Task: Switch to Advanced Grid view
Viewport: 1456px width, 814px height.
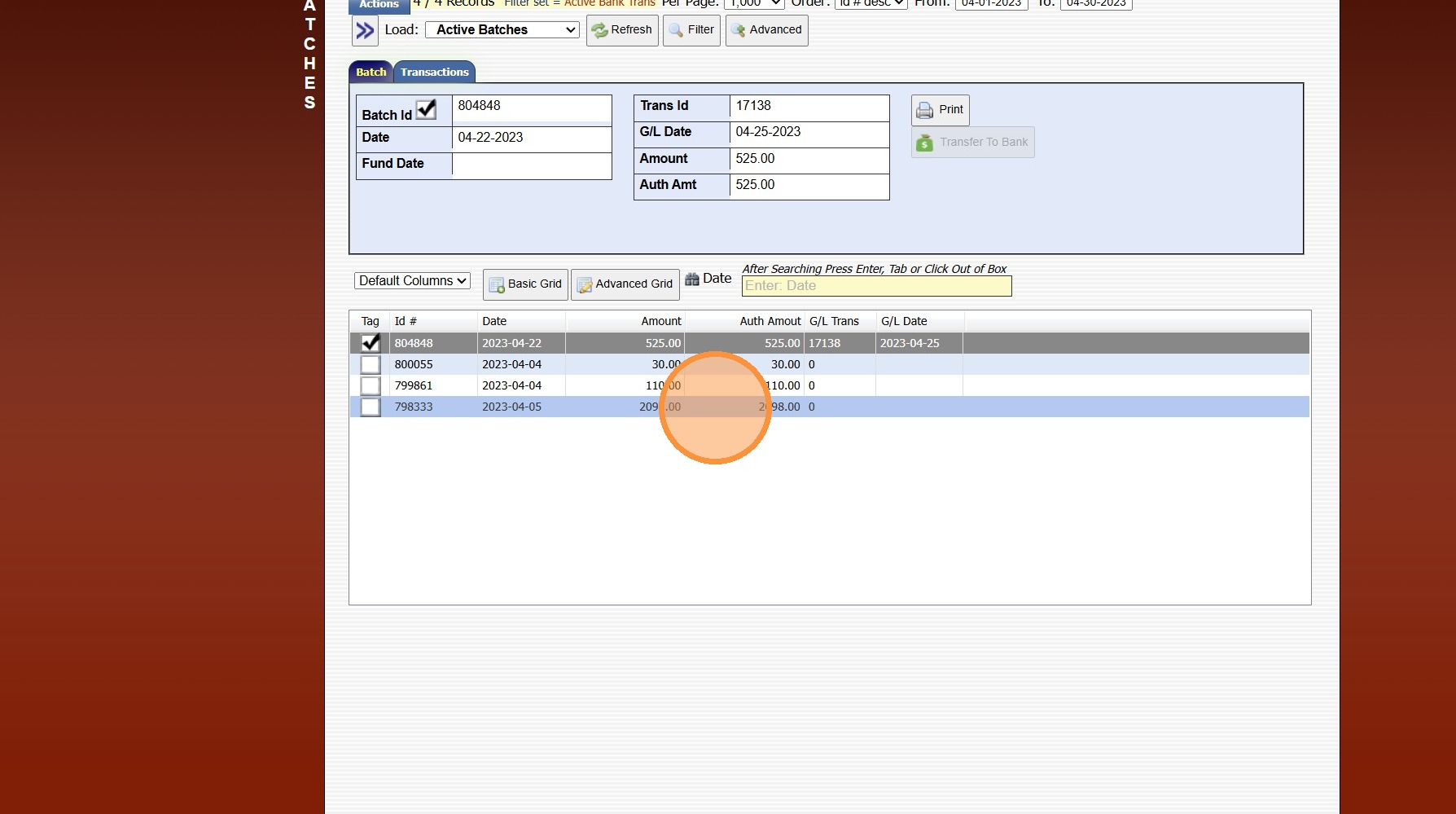Action: (x=625, y=284)
